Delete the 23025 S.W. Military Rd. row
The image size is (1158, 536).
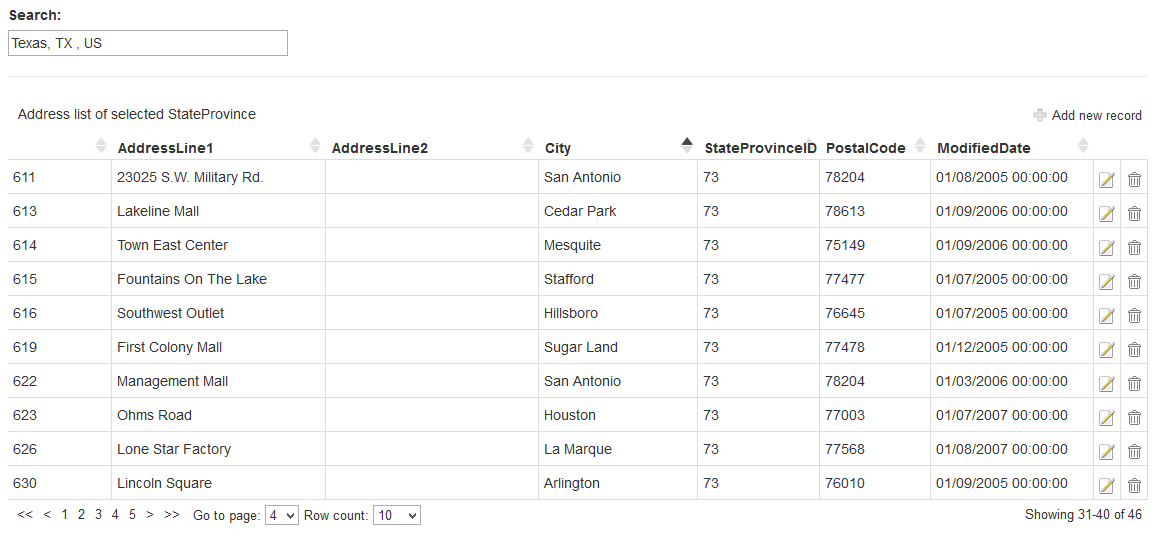[x=1134, y=179]
